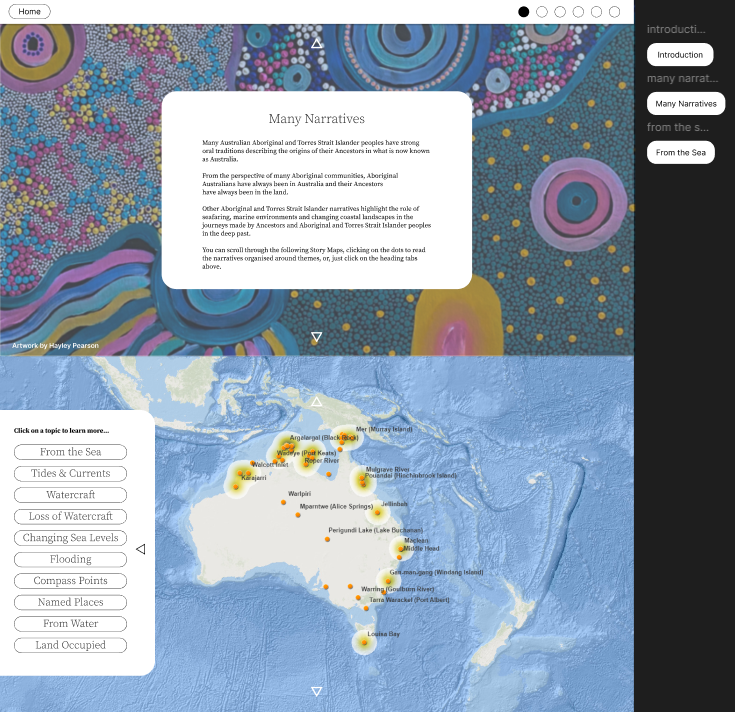Select the first filled page indicator dot
735x712 pixels.
click(524, 12)
